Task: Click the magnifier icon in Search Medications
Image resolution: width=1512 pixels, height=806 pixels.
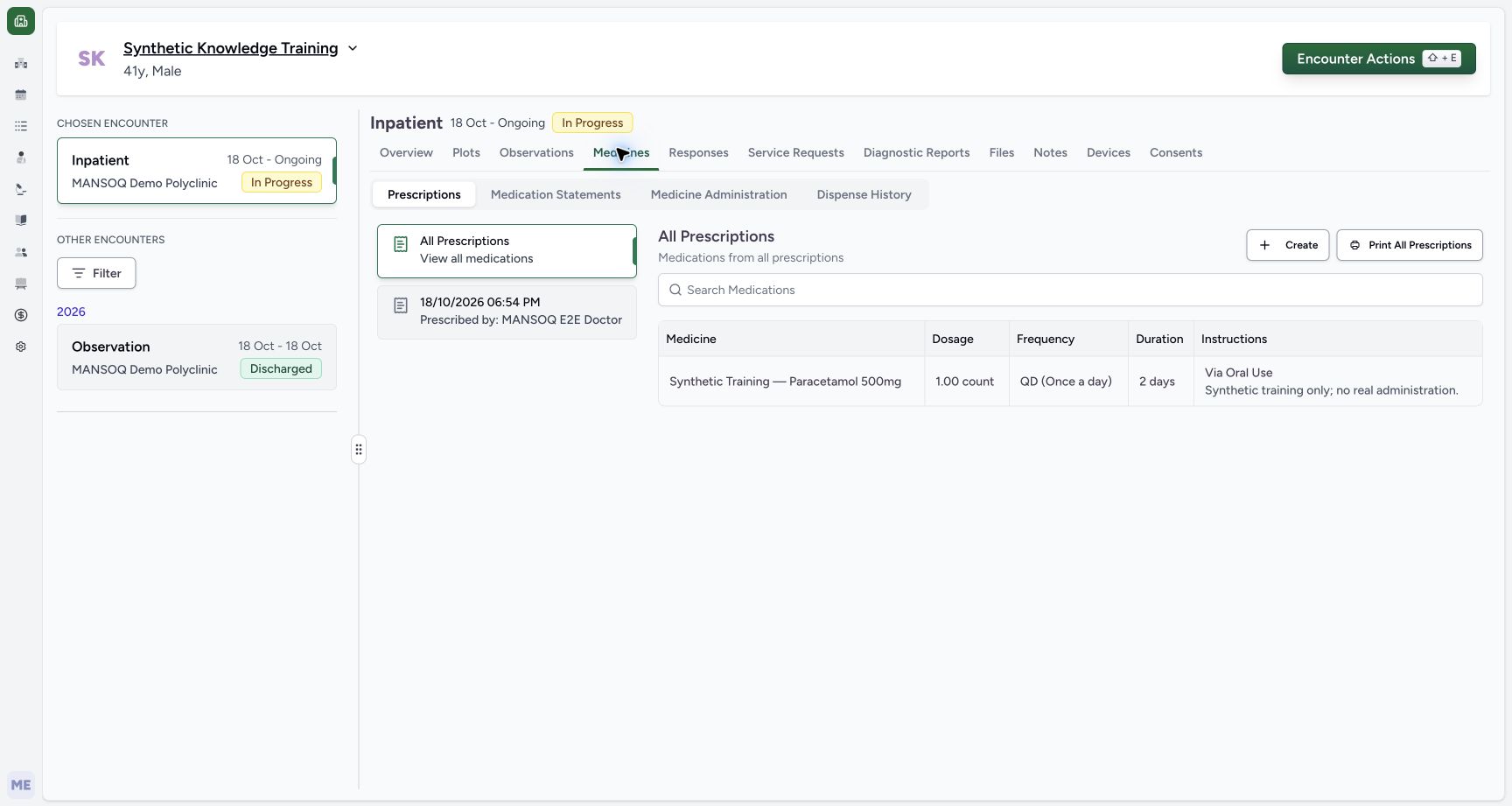Action: 675,290
